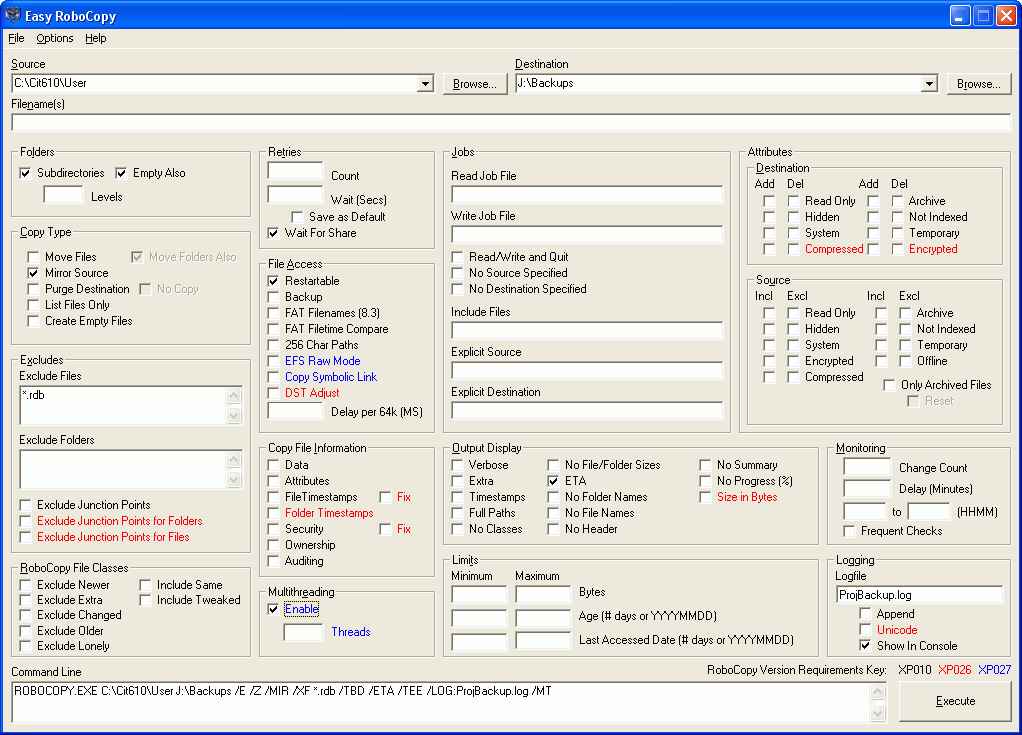Open the File menu
The height and width of the screenshot is (735, 1022).
(x=16, y=38)
